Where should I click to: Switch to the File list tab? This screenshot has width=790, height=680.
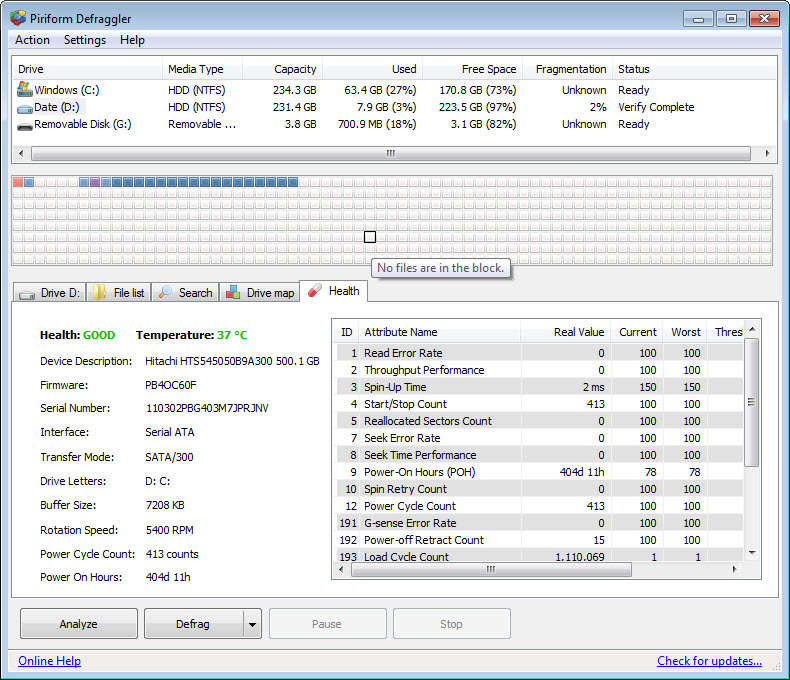point(119,293)
